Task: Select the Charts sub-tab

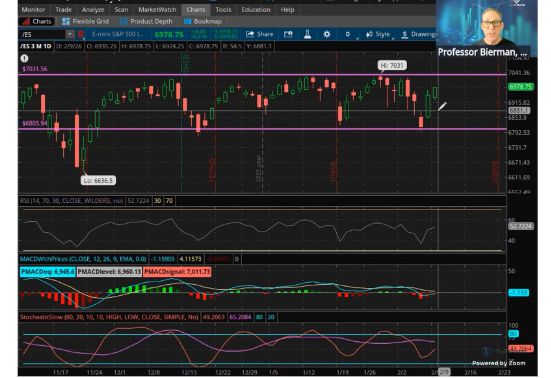Action: 37,21
